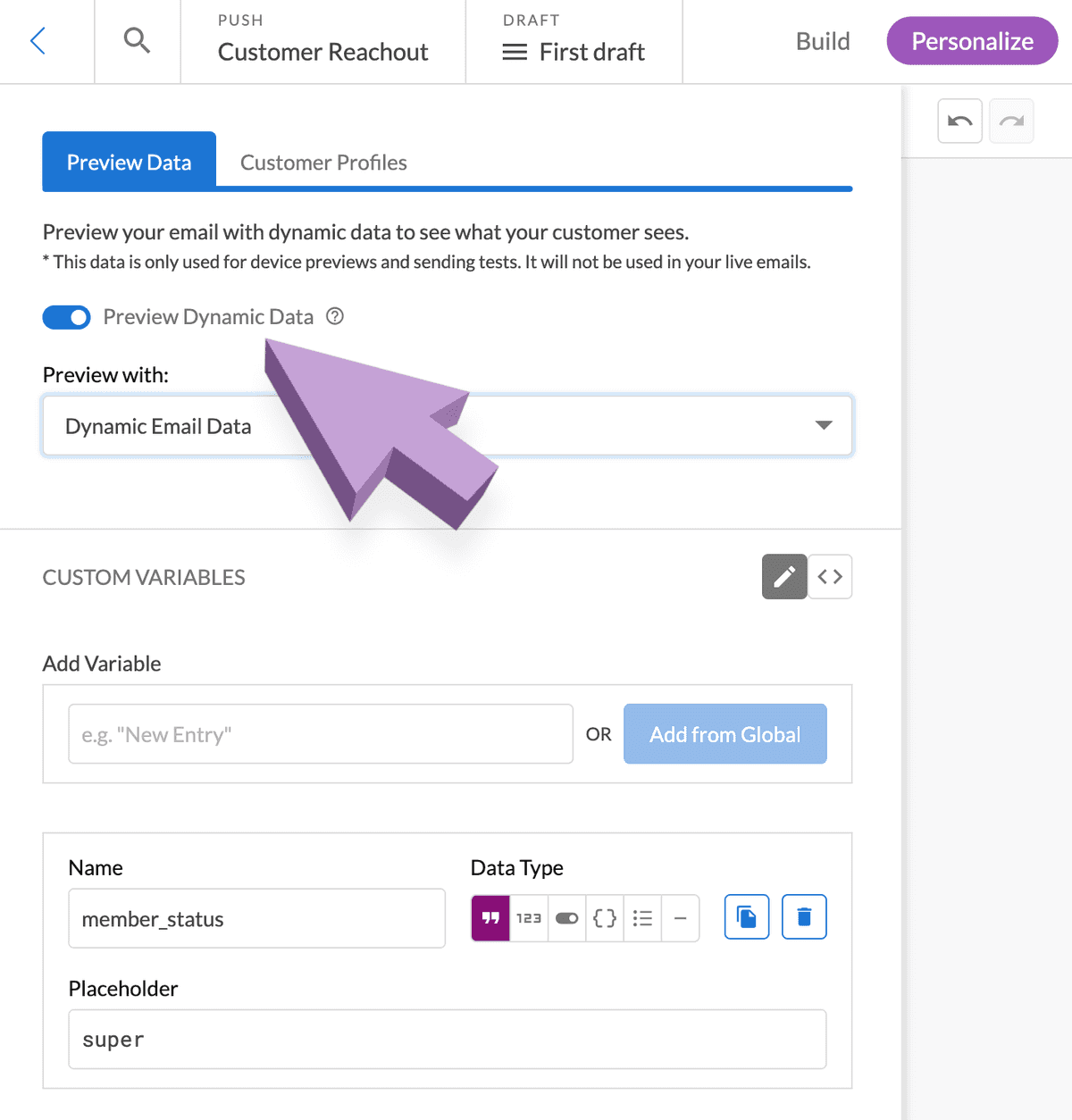Click the CUSTOM VARIABLES heading
This screenshot has height=1120, width=1072.
[144, 577]
